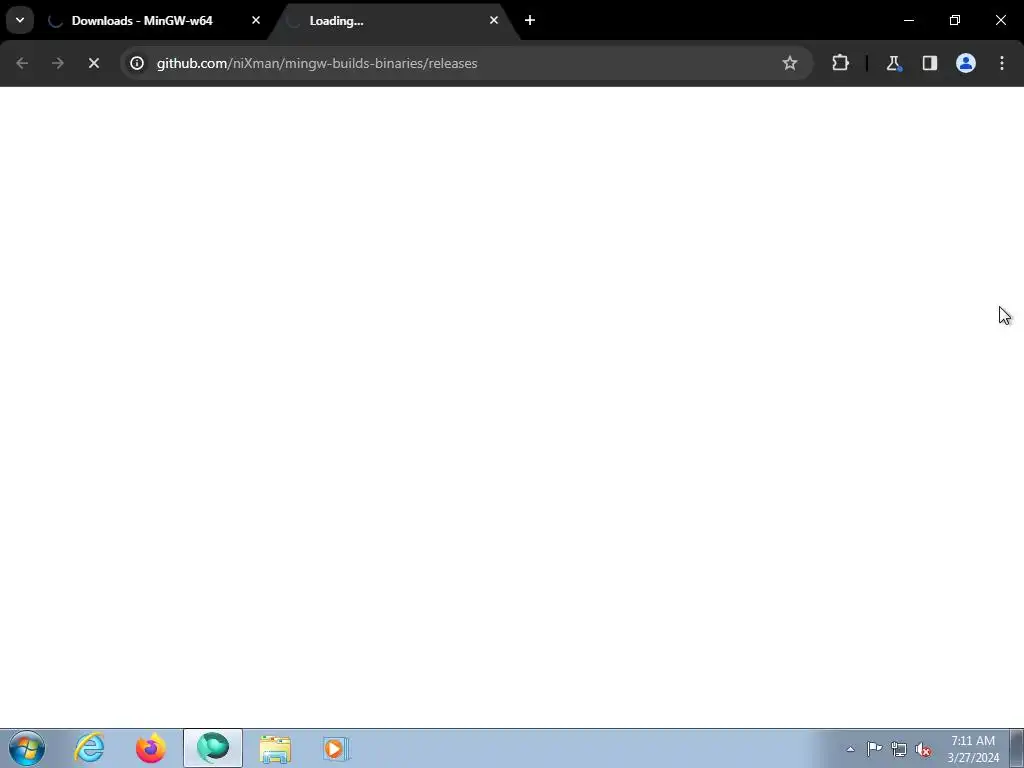Screen dimensions: 1024x768
Task: Restore down the browser window
Action: pyautogui.click(x=954, y=20)
